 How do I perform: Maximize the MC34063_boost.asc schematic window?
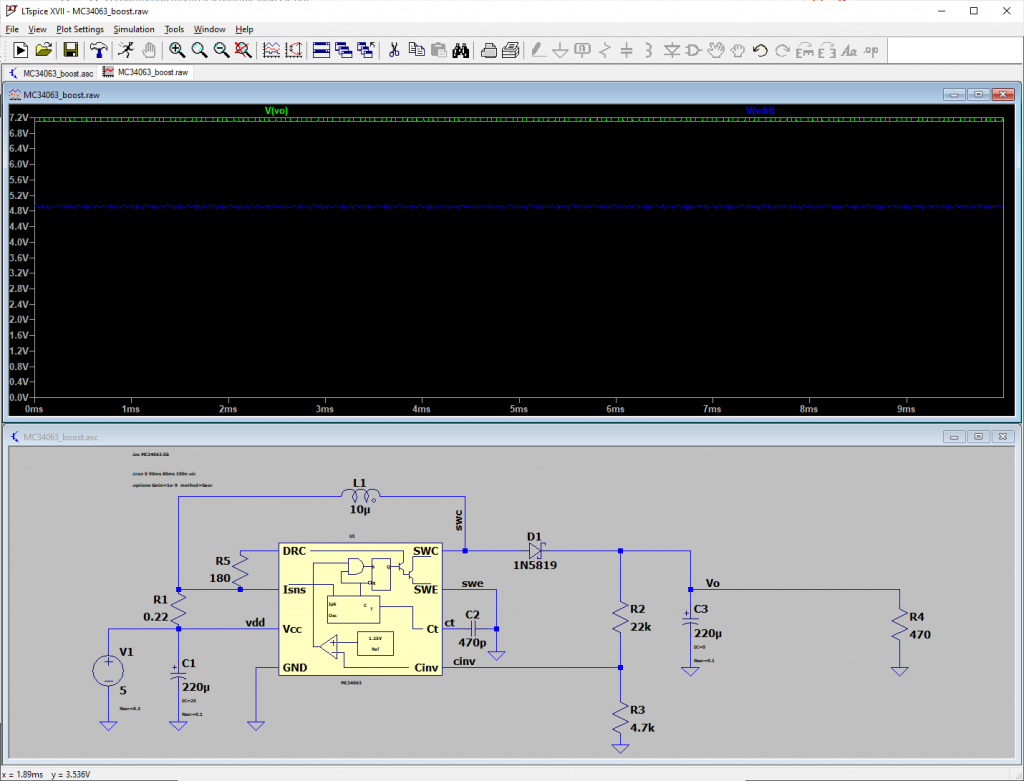pos(978,436)
